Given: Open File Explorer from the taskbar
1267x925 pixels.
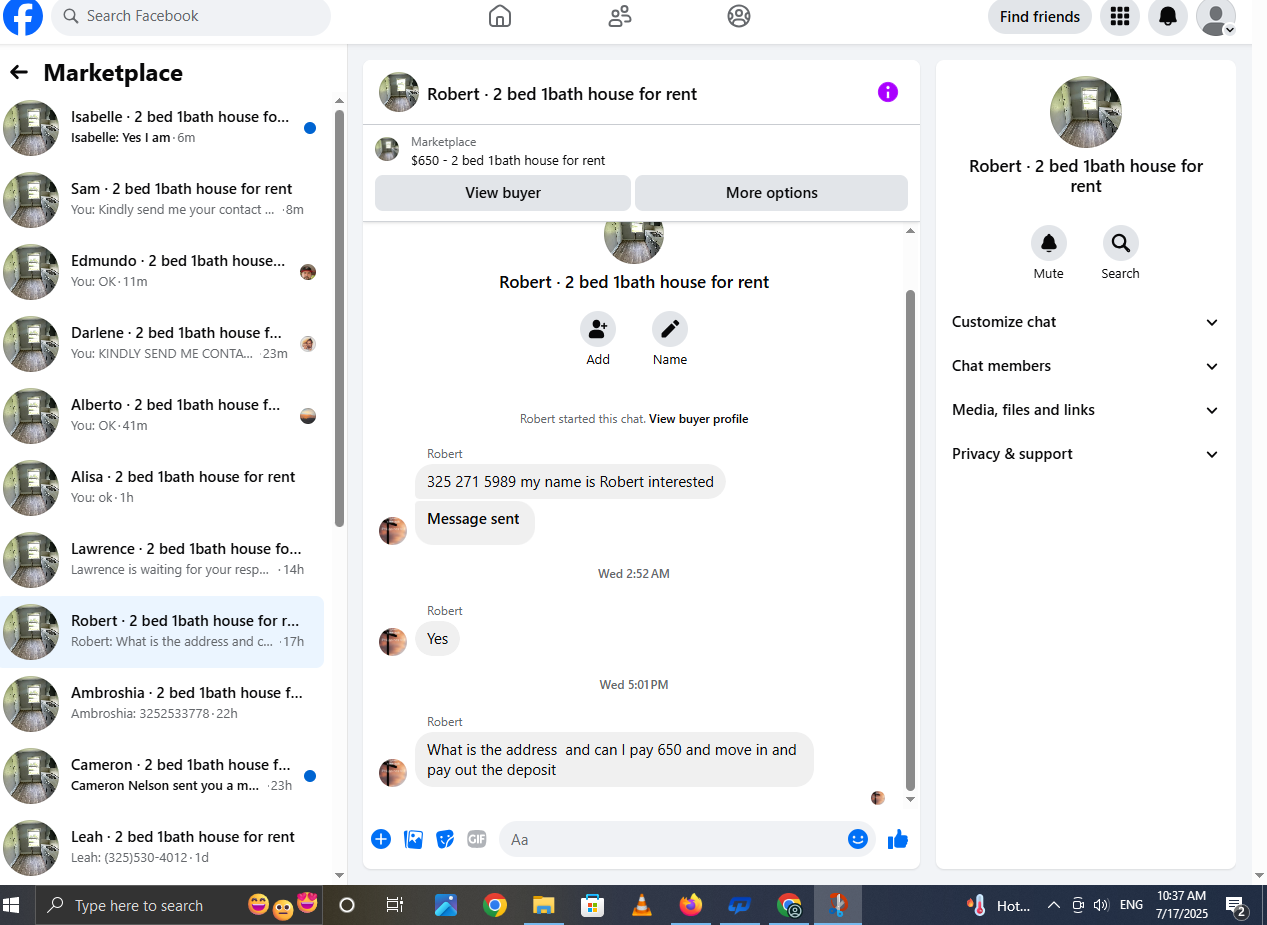Looking at the screenshot, I should tap(543, 905).
